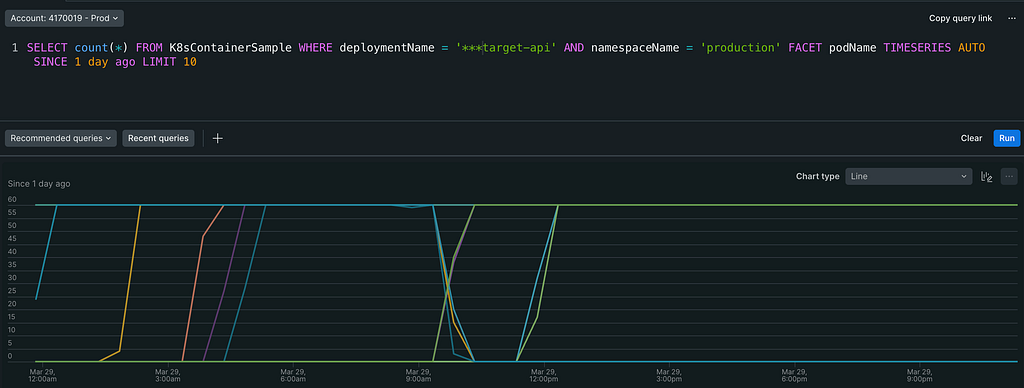This screenshot has width=1024, height=388.
Task: Clear the query with the Clear button
Action: [971, 138]
